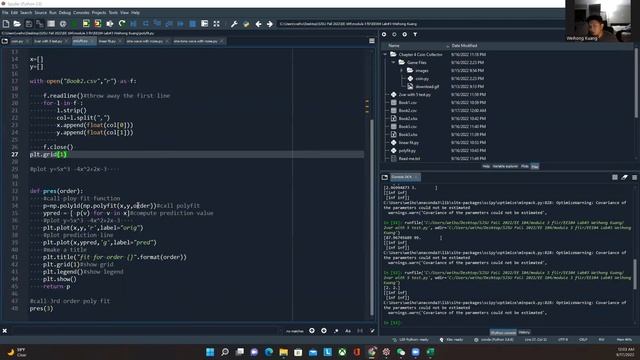
Task: Expand the images folder
Action: [402, 71]
